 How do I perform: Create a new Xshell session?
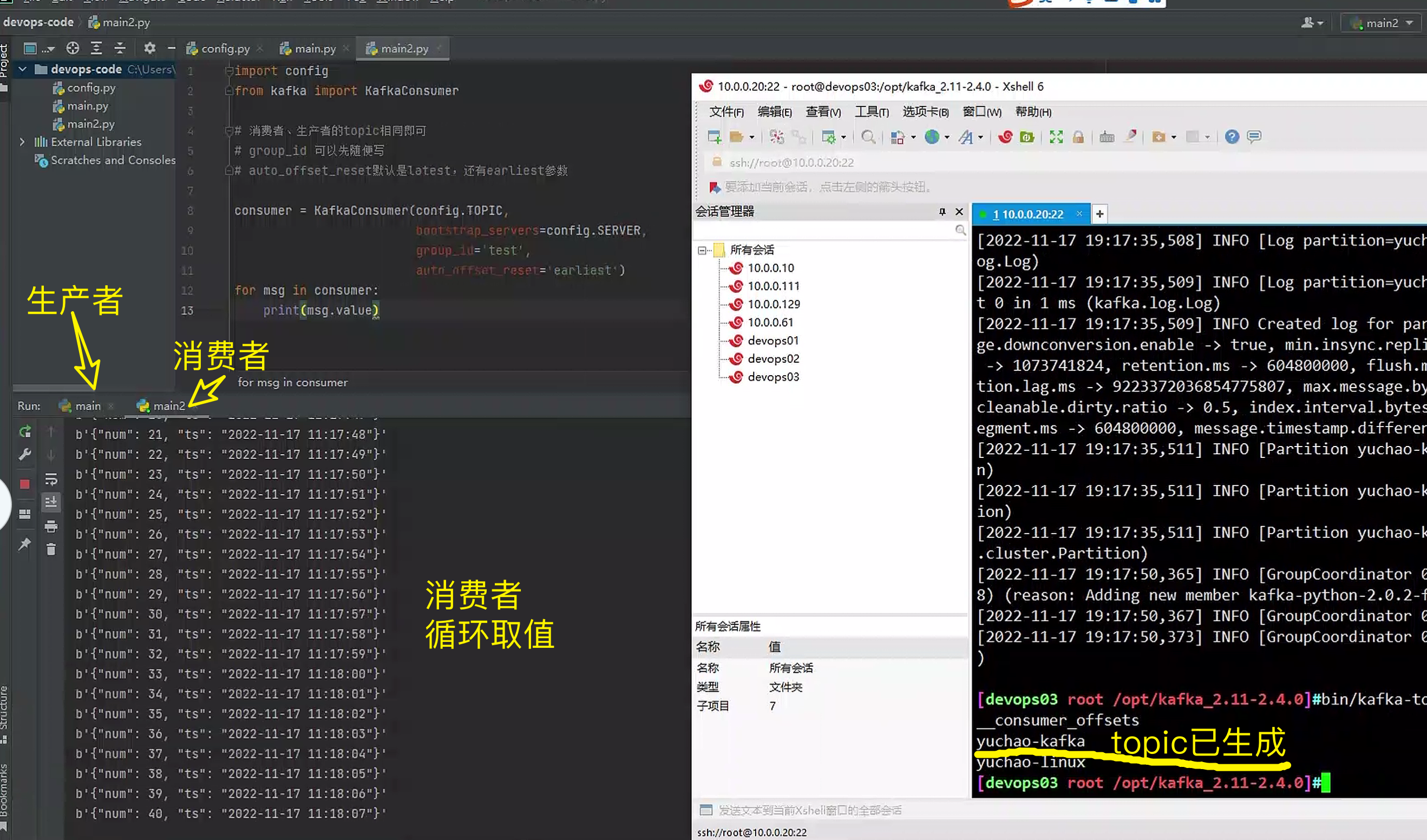(714, 136)
